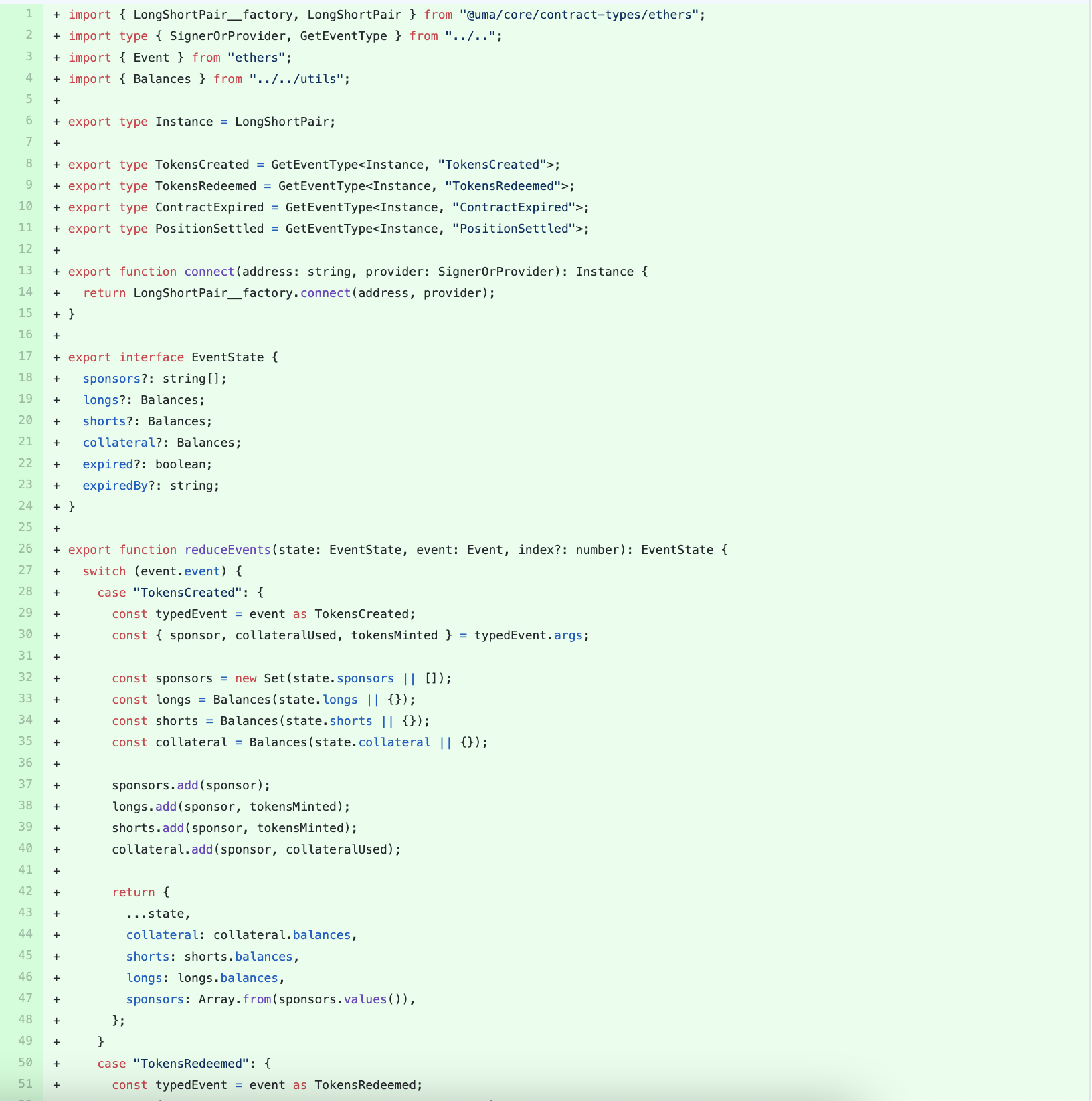1092x1101 pixels.
Task: Click collateral.balances on line 44
Action: 282,935
